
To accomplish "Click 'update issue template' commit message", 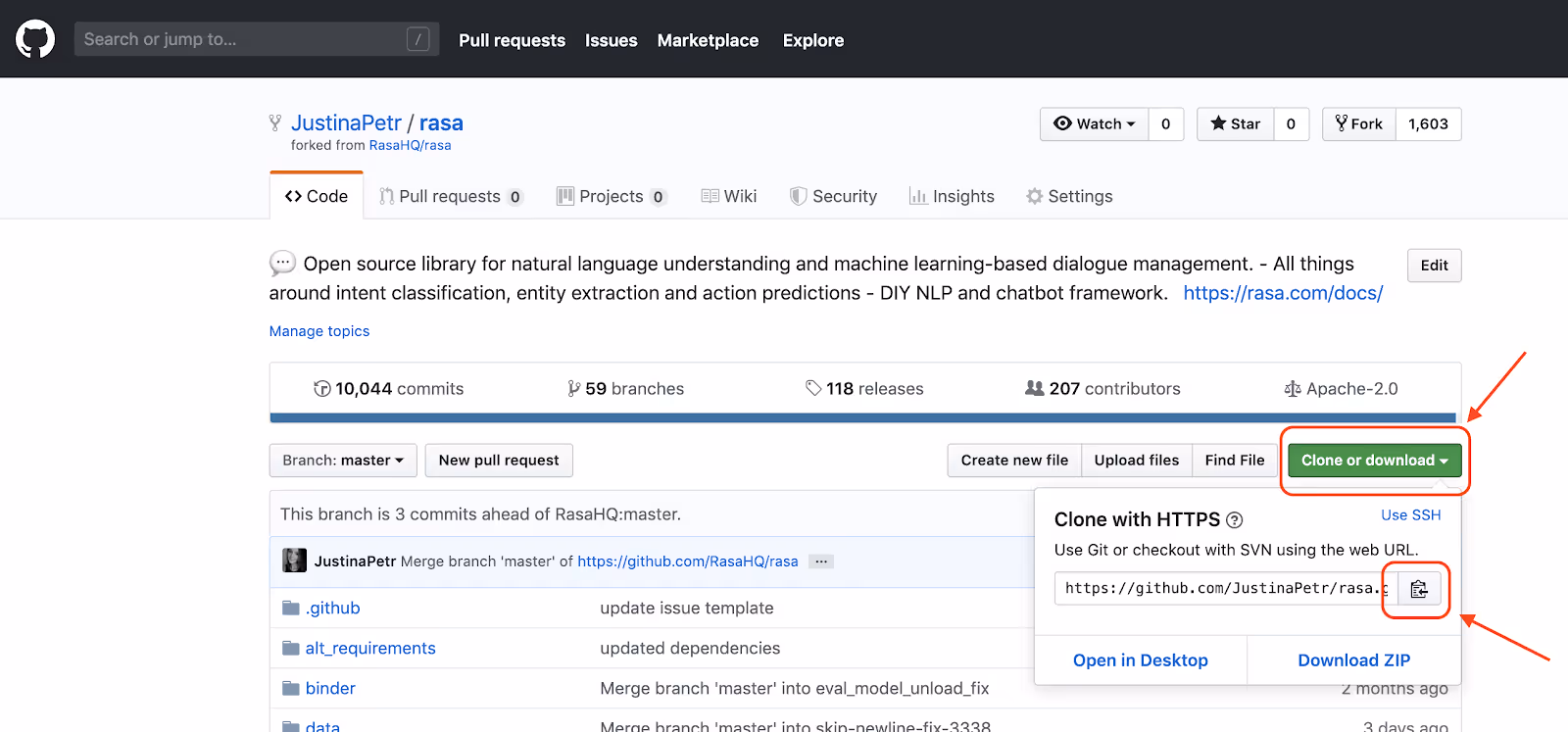I will 687,608.
